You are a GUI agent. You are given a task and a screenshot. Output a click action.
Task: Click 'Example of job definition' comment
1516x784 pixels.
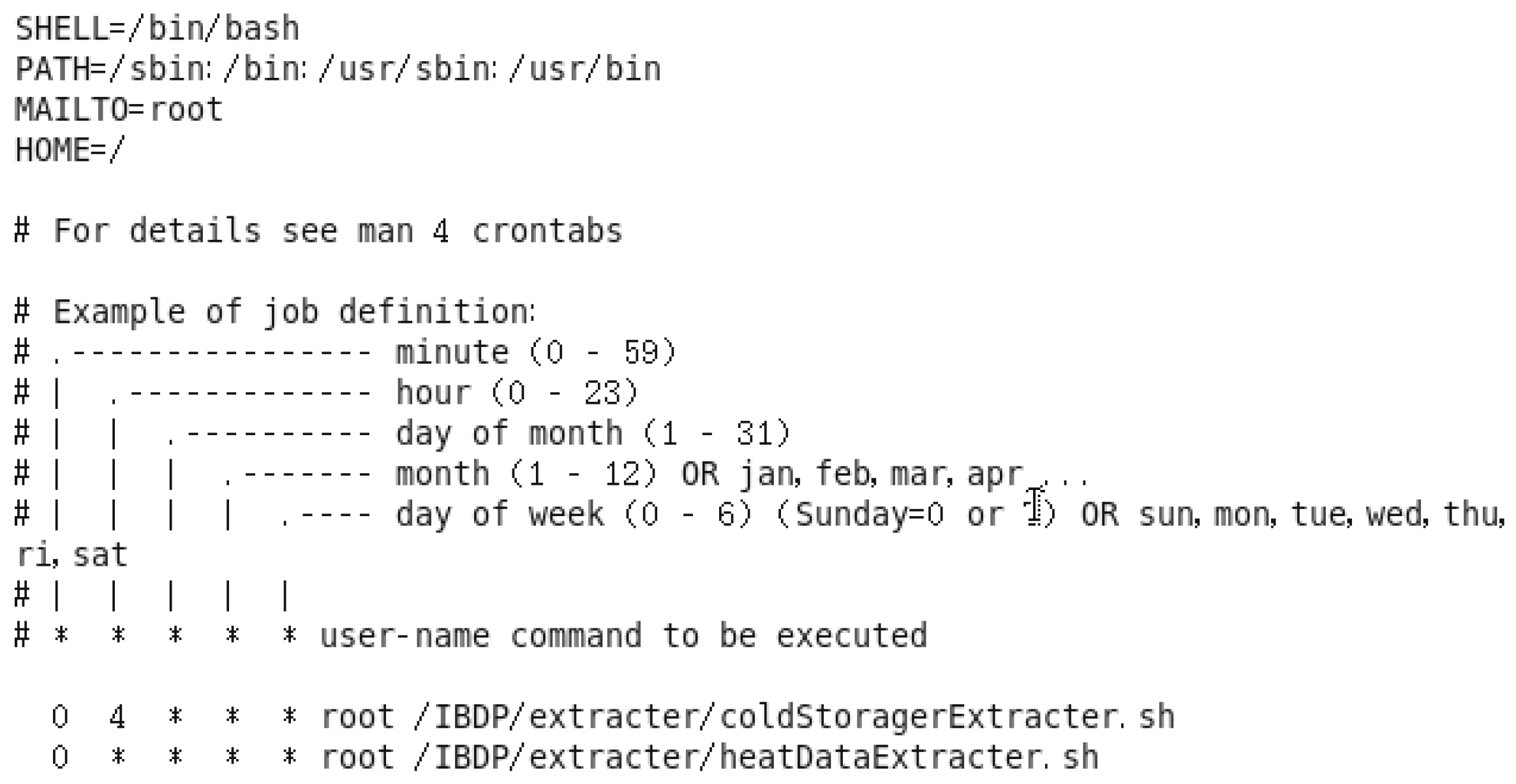pos(293,313)
